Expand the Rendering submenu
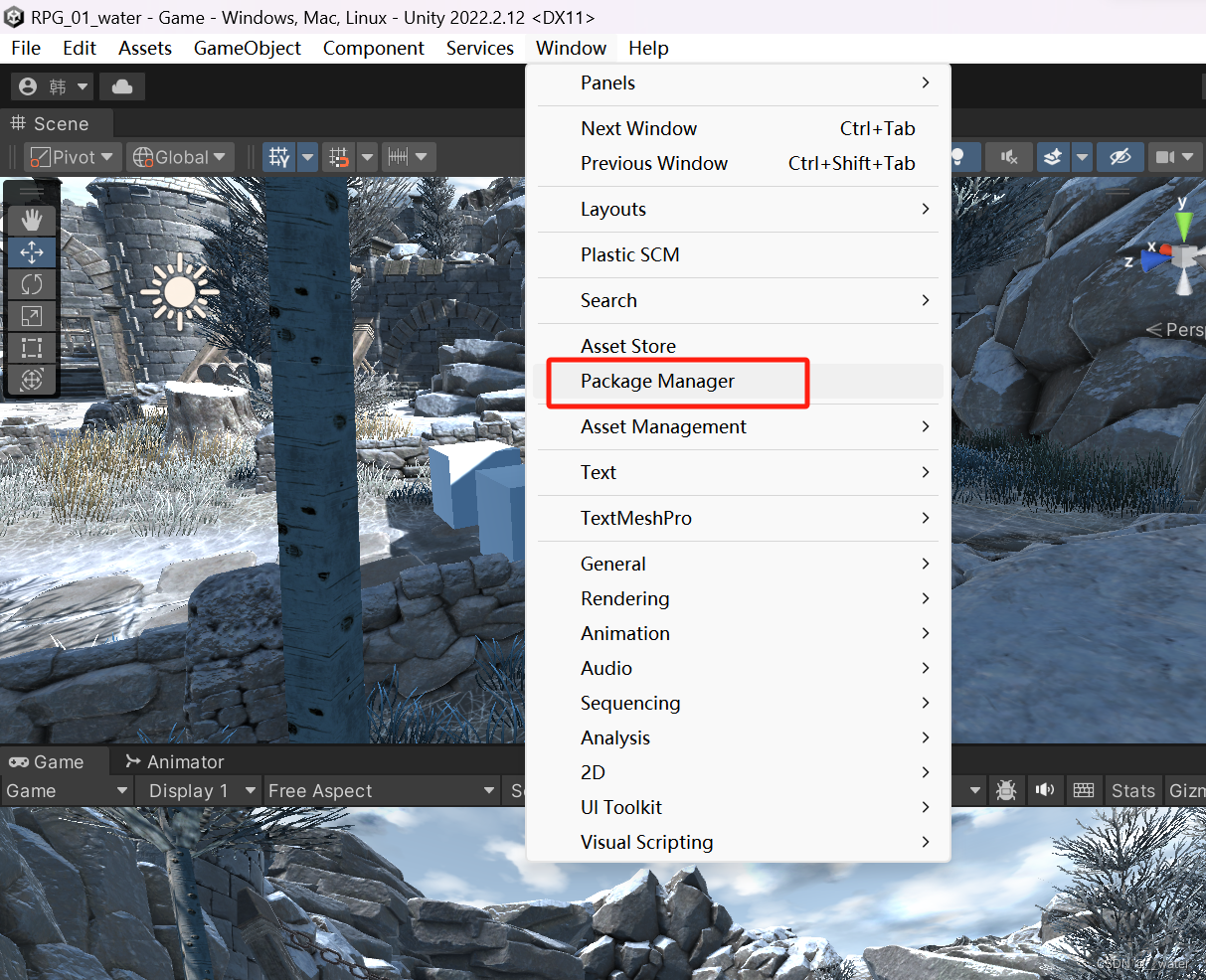1206x980 pixels. pyautogui.click(x=624, y=598)
